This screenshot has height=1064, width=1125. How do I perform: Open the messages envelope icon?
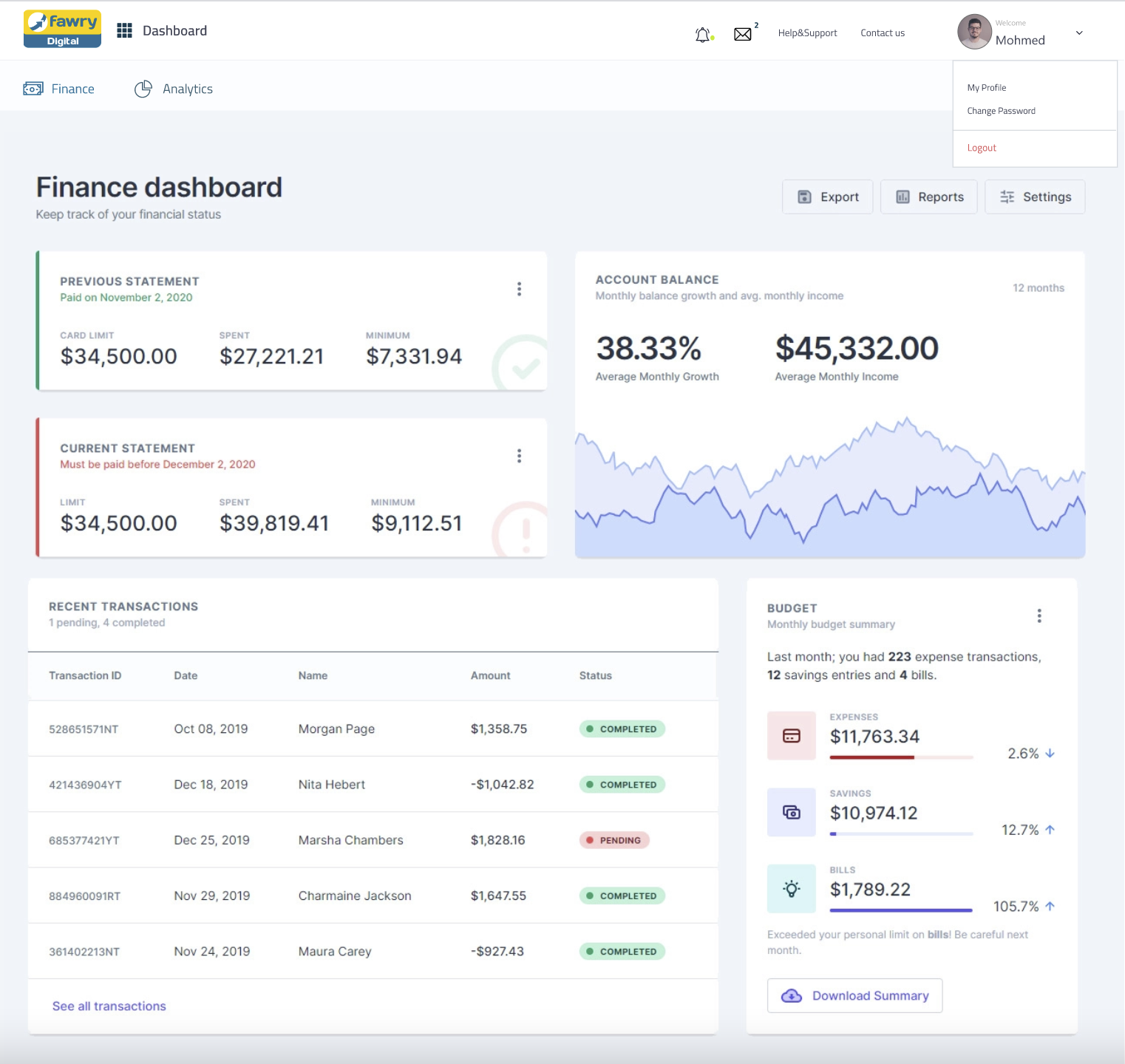[743, 34]
